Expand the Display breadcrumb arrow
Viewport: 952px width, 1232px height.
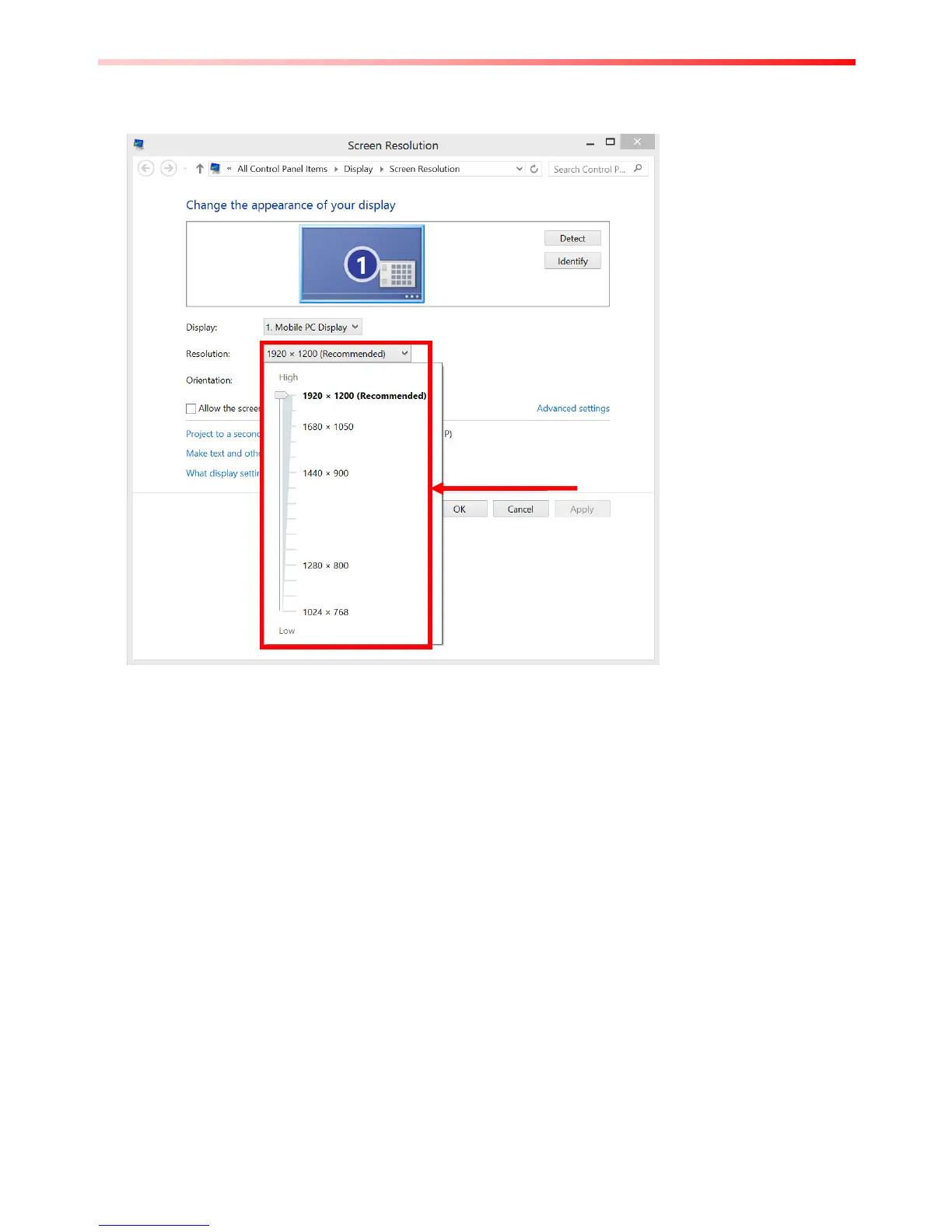381,169
